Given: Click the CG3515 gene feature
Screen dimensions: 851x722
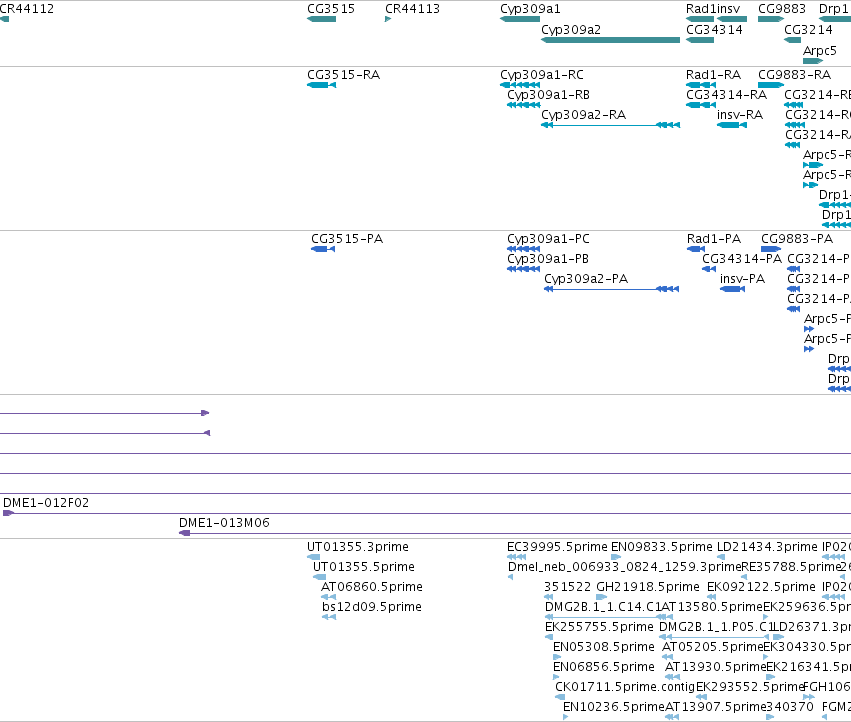Looking at the screenshot, I should (x=321, y=19).
